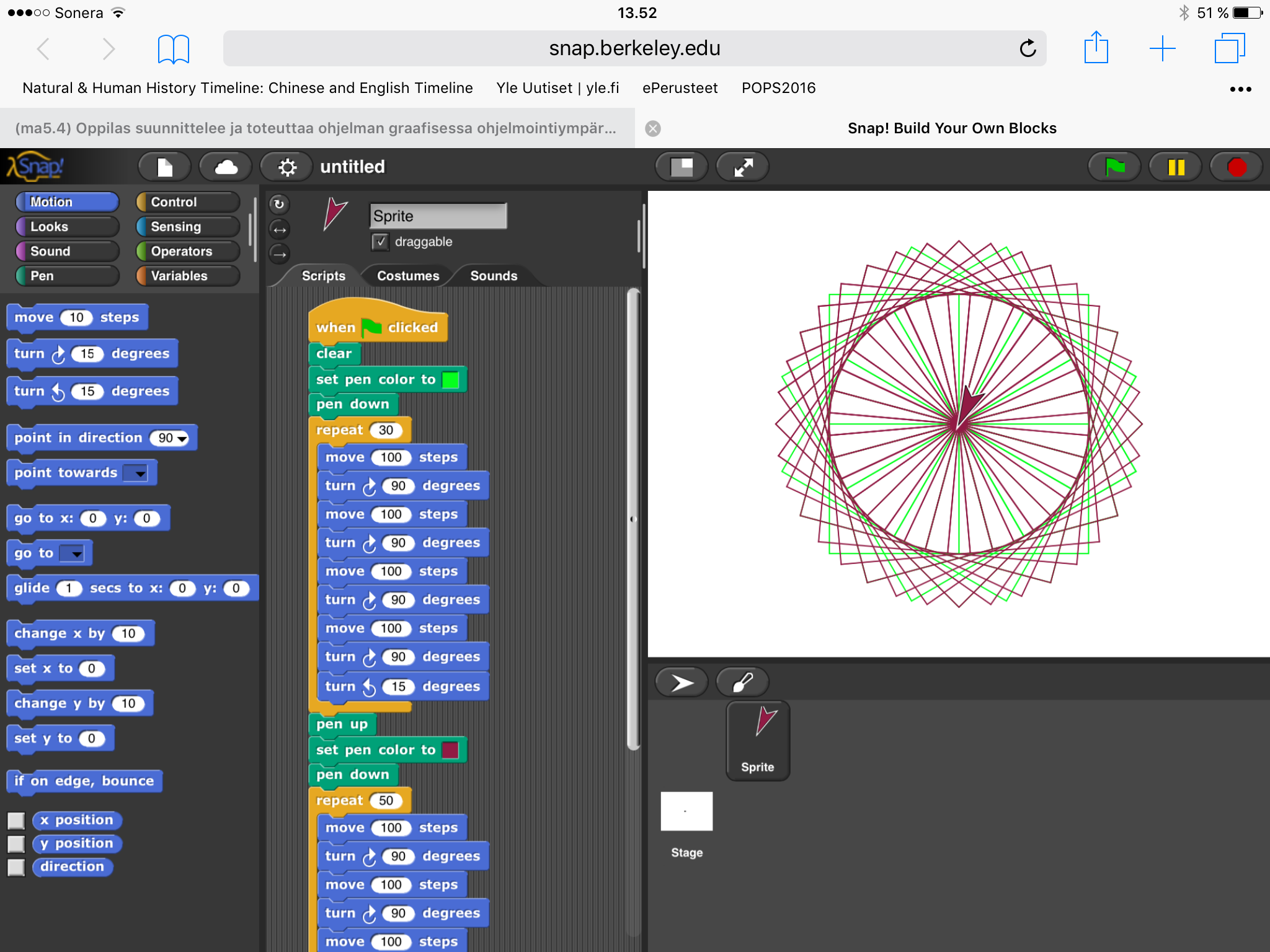Image resolution: width=1270 pixels, height=952 pixels.
Task: Expand the go to target dropdown
Action: pos(76,554)
